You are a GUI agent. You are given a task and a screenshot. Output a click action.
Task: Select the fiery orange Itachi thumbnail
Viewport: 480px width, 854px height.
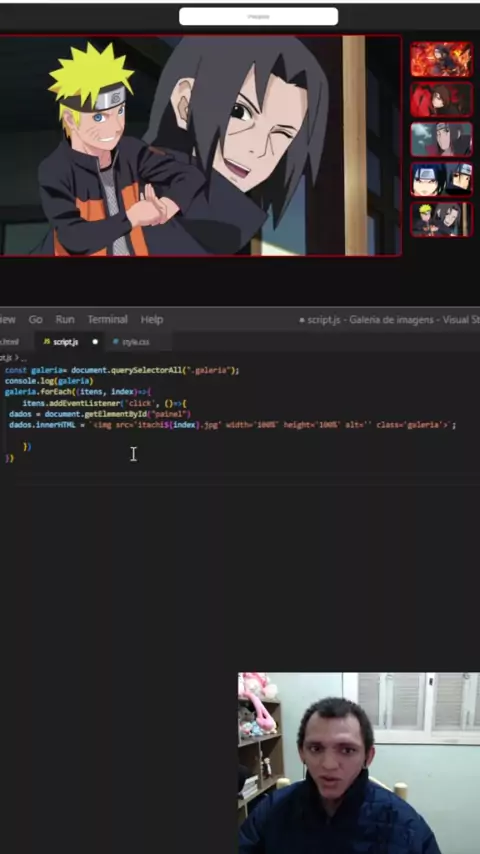[441, 59]
